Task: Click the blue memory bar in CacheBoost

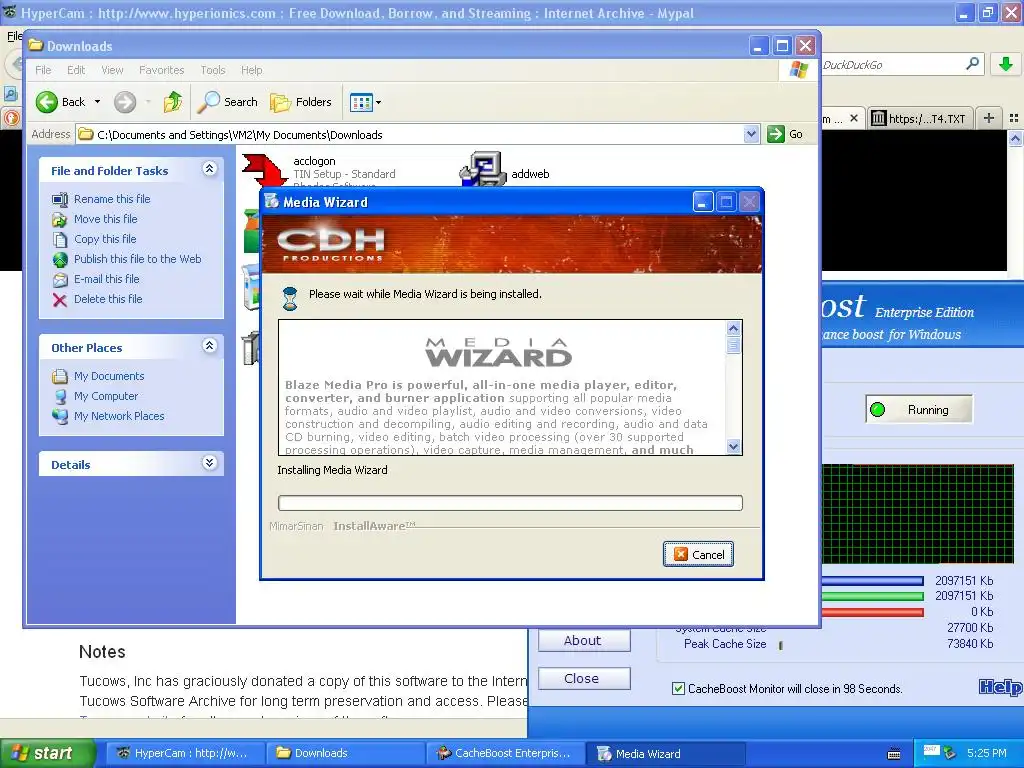Action: point(872,581)
